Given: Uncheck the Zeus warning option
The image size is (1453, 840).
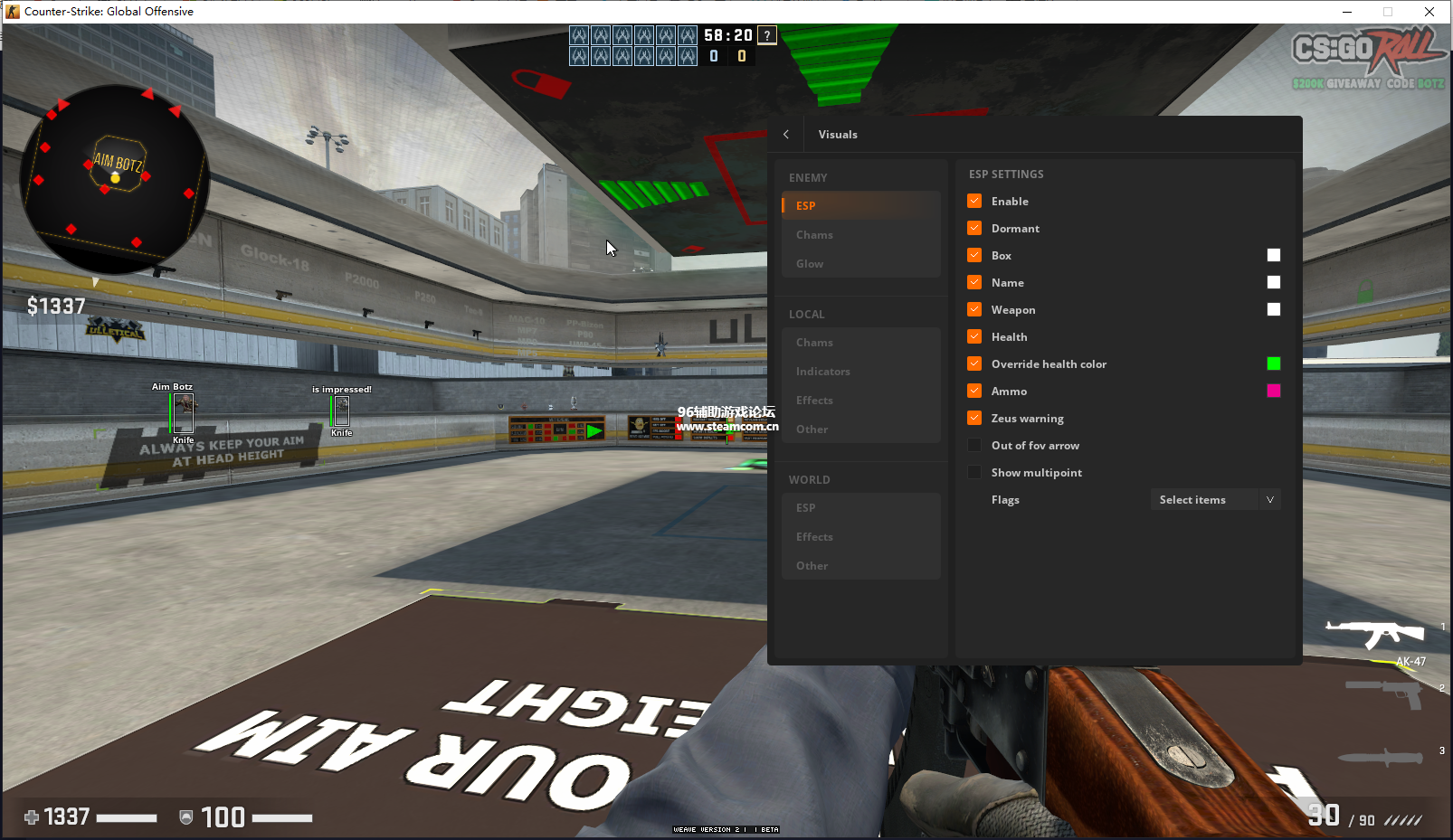Looking at the screenshot, I should (x=974, y=418).
